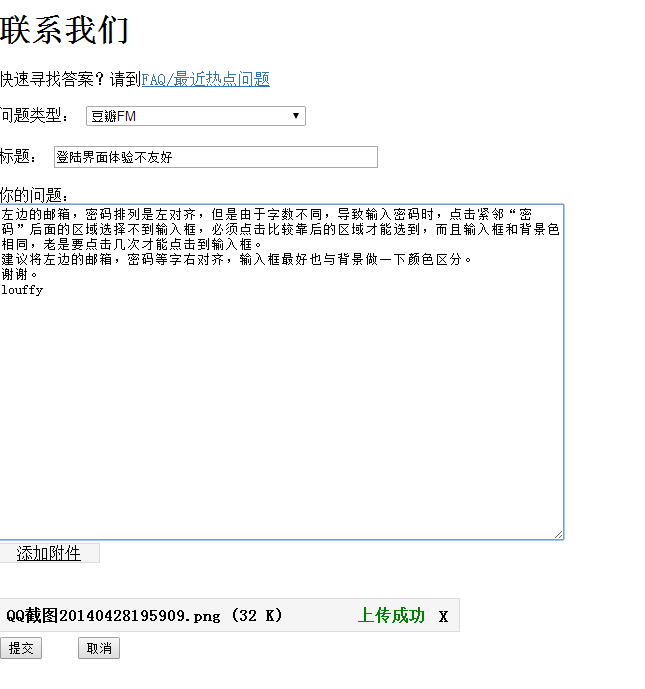The height and width of the screenshot is (689, 645).
Task: Click the 问题类型: label
Action: pos(34,116)
